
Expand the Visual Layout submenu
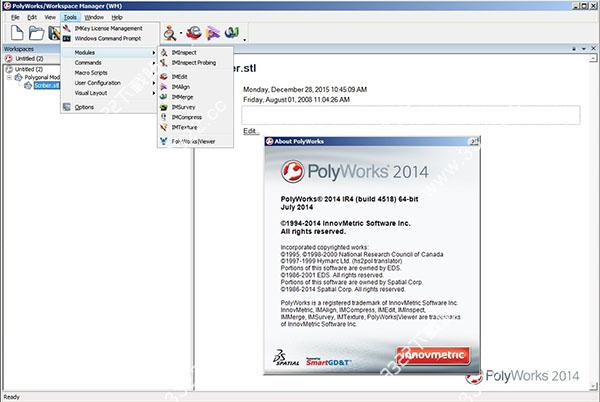109,93
